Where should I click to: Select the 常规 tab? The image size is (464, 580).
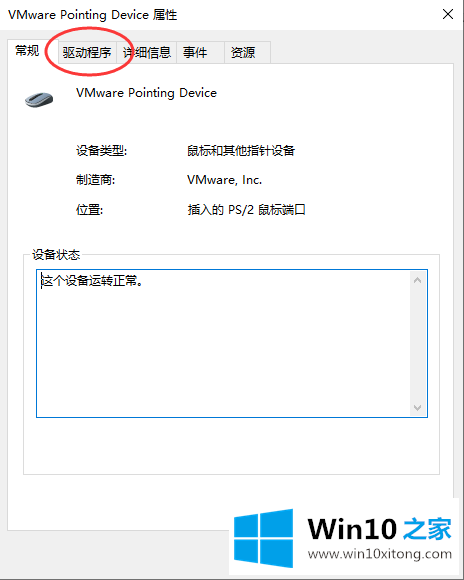(27, 51)
